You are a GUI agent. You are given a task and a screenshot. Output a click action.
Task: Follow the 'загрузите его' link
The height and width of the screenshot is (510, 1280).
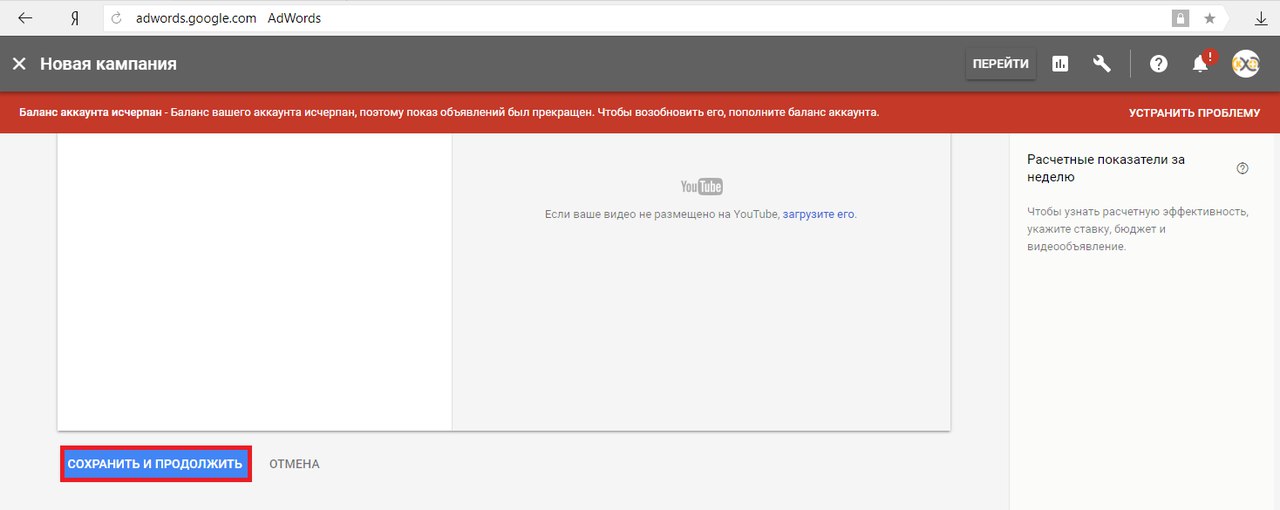coord(818,214)
